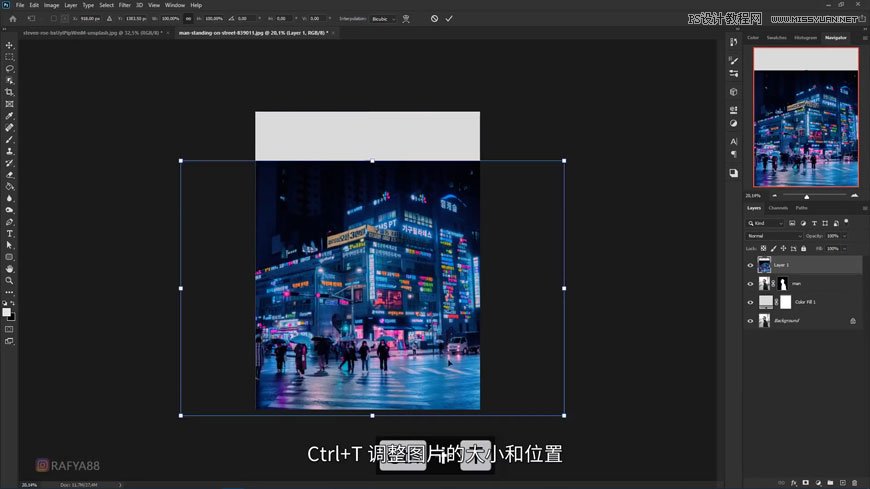The height and width of the screenshot is (489, 870).
Task: Open the Kind layer filter dropdown
Action: pyautogui.click(x=765, y=223)
